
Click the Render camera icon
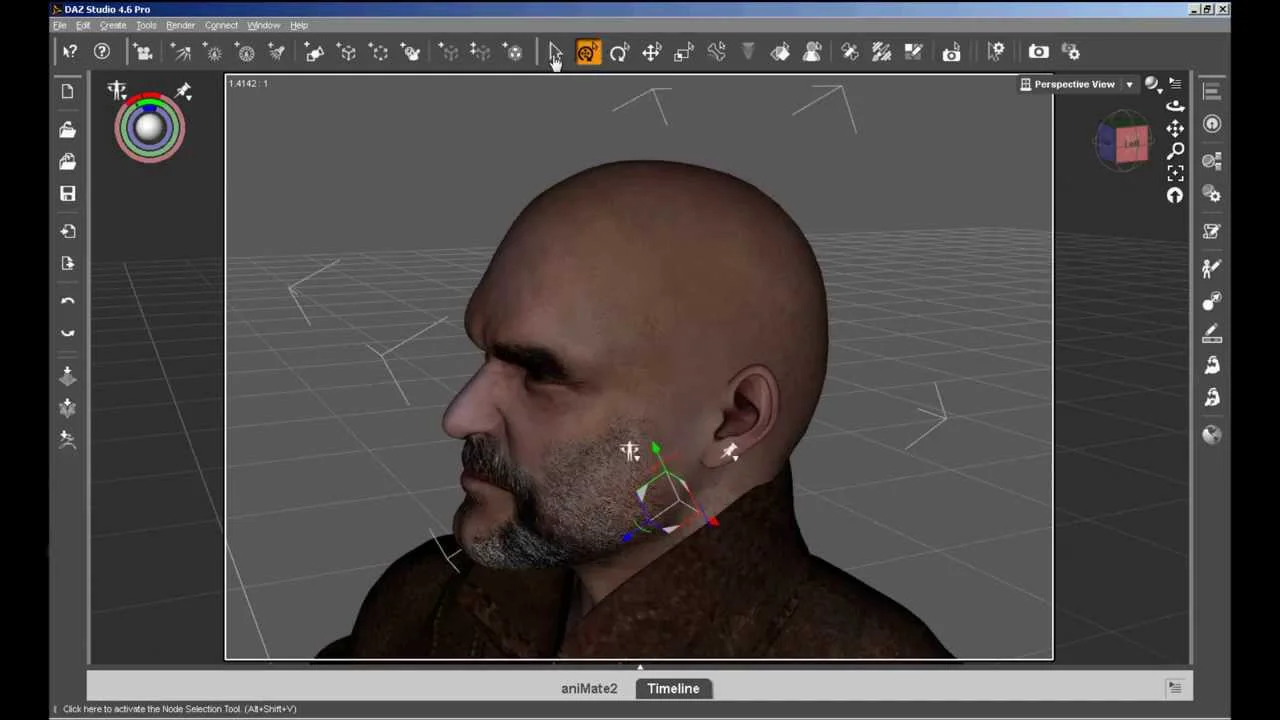tap(1038, 52)
